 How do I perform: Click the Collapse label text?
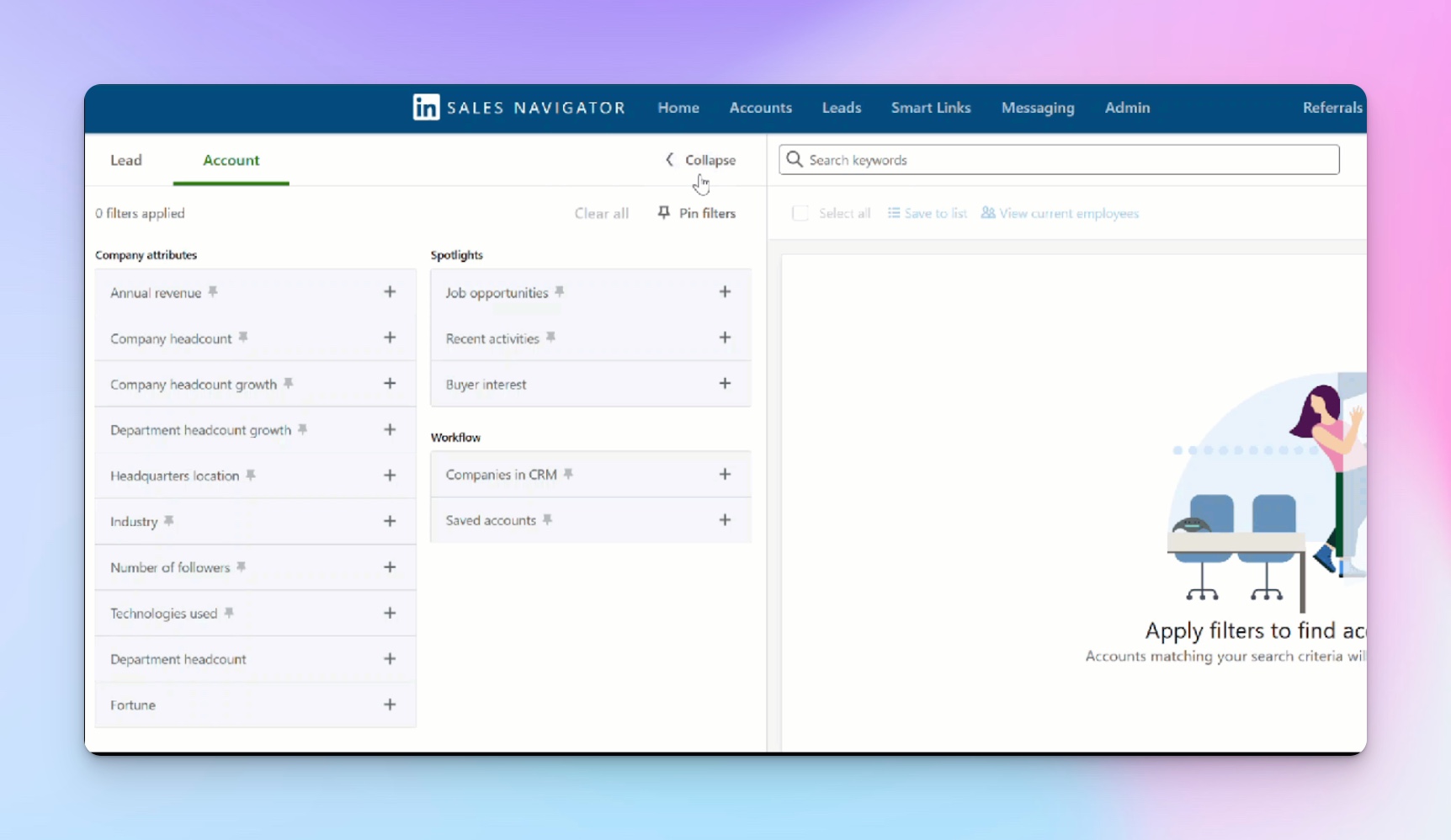(710, 160)
